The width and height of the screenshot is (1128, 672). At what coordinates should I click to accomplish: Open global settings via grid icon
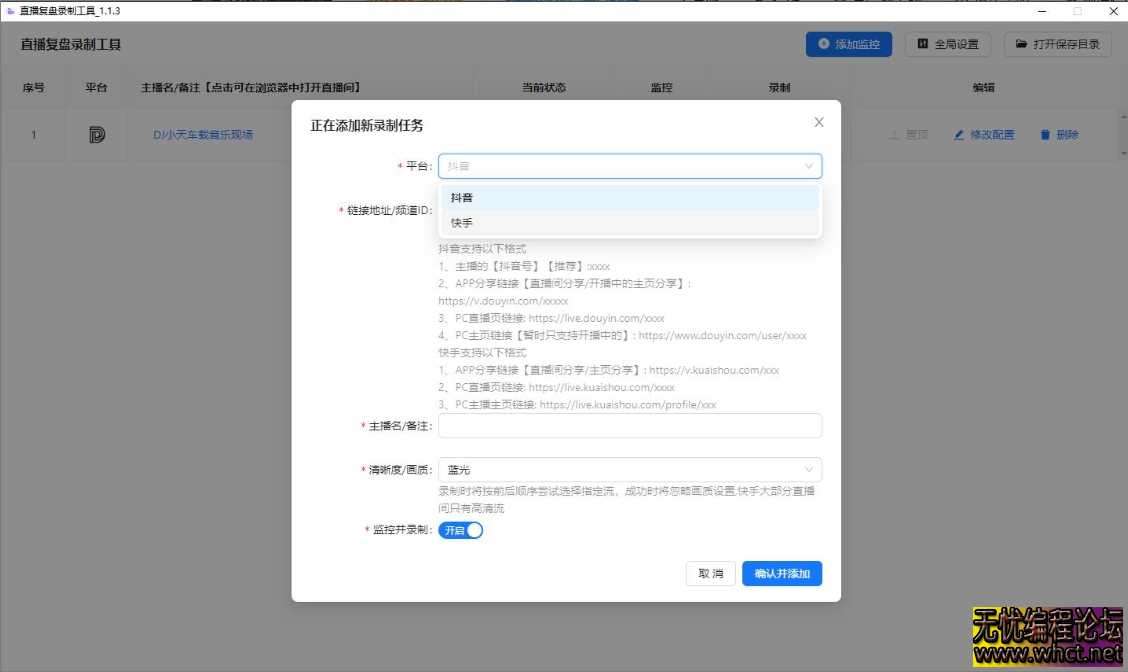921,44
